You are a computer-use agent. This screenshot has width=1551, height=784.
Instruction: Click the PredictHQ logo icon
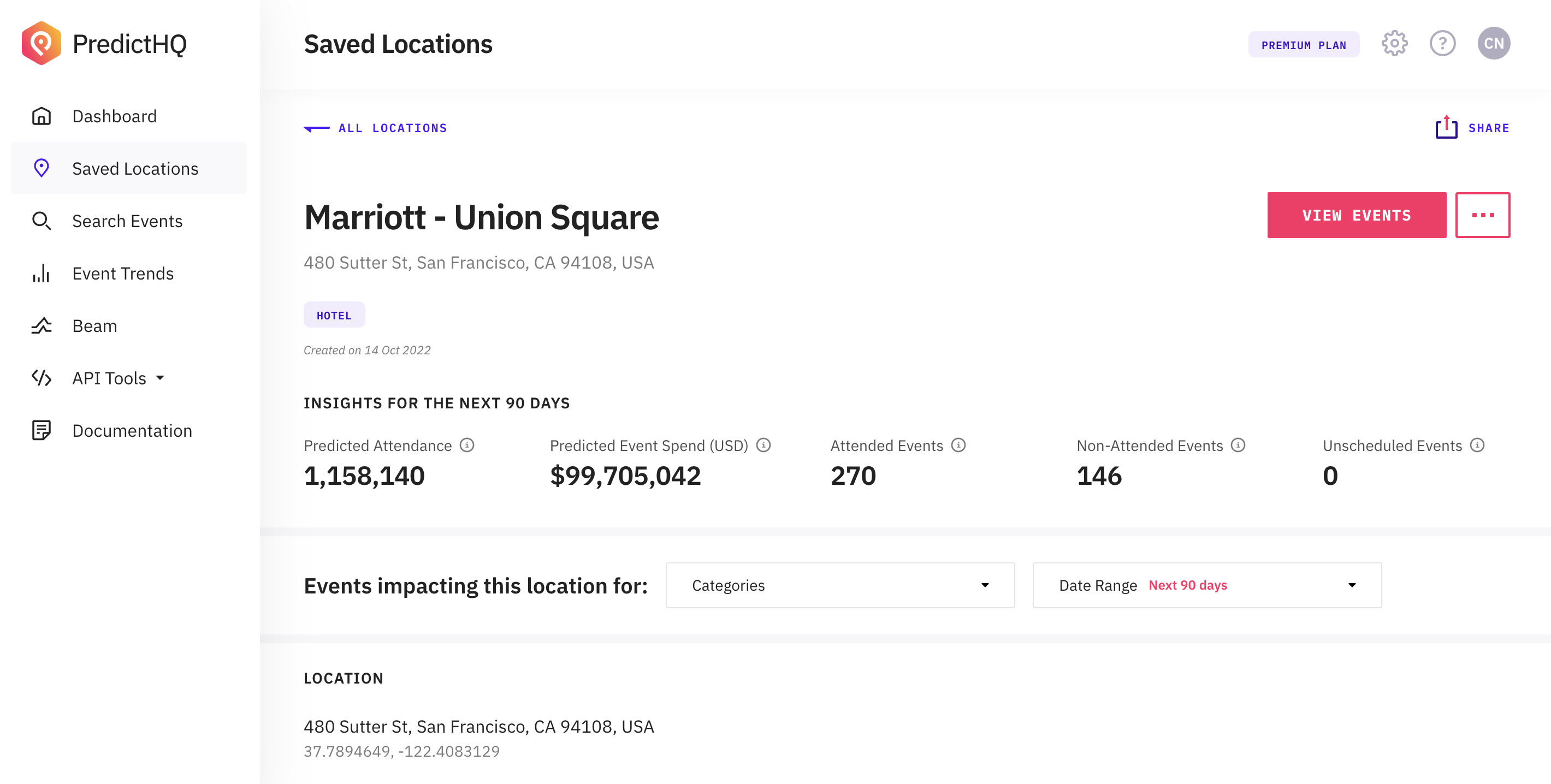[x=41, y=43]
